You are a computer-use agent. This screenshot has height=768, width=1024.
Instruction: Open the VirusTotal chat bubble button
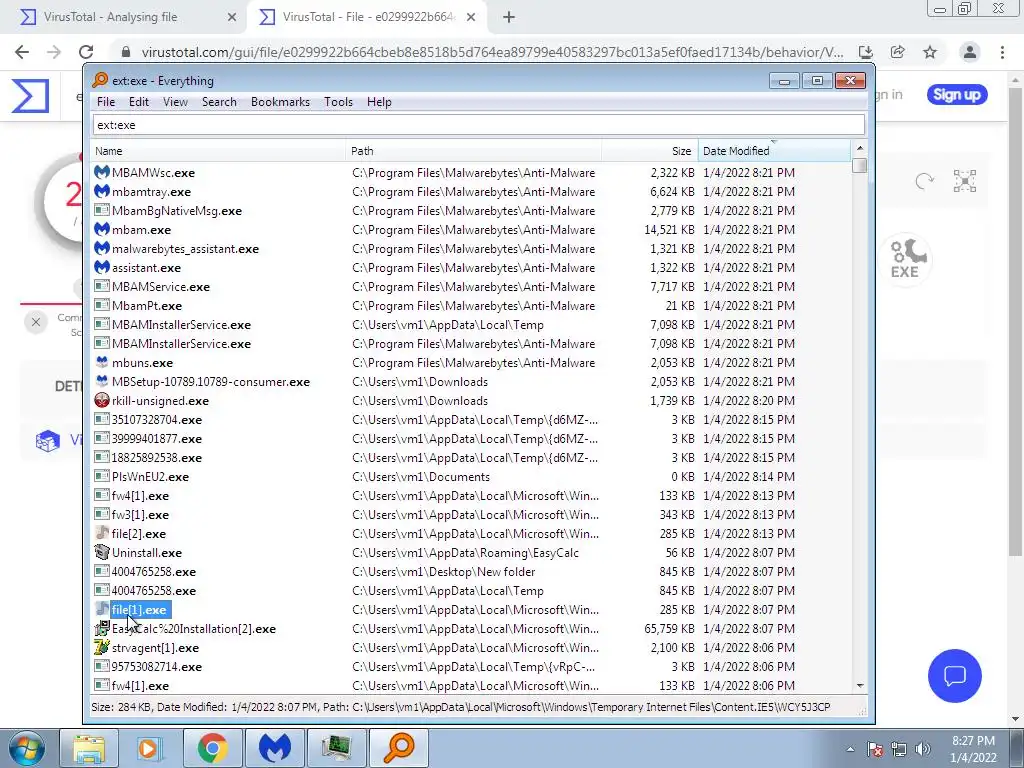tap(954, 676)
